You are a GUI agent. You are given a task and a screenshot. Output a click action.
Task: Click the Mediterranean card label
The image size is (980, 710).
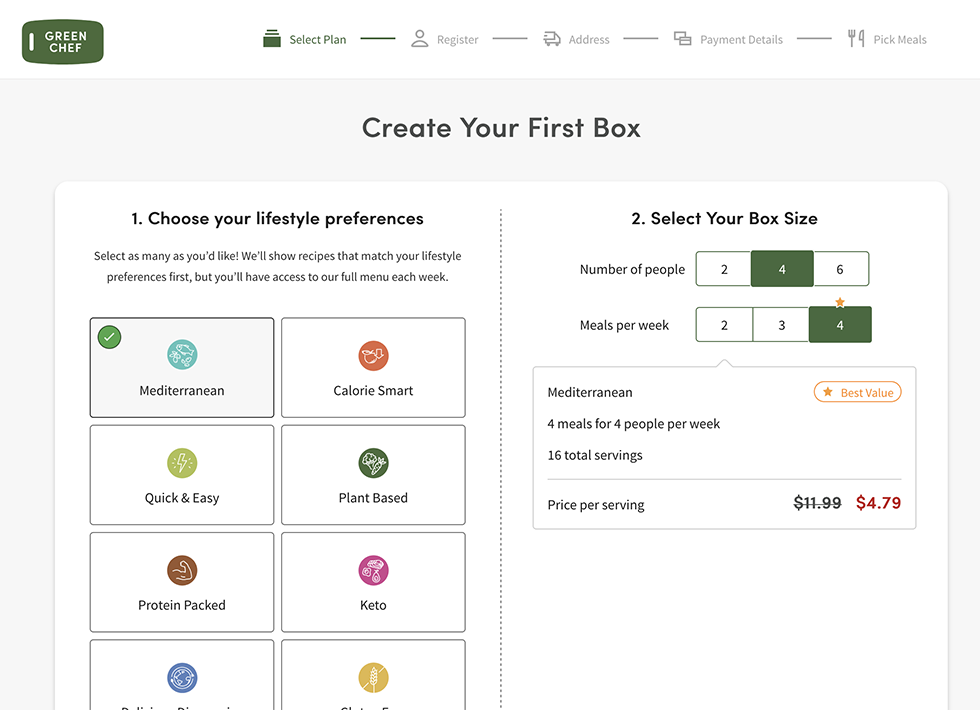(182, 391)
